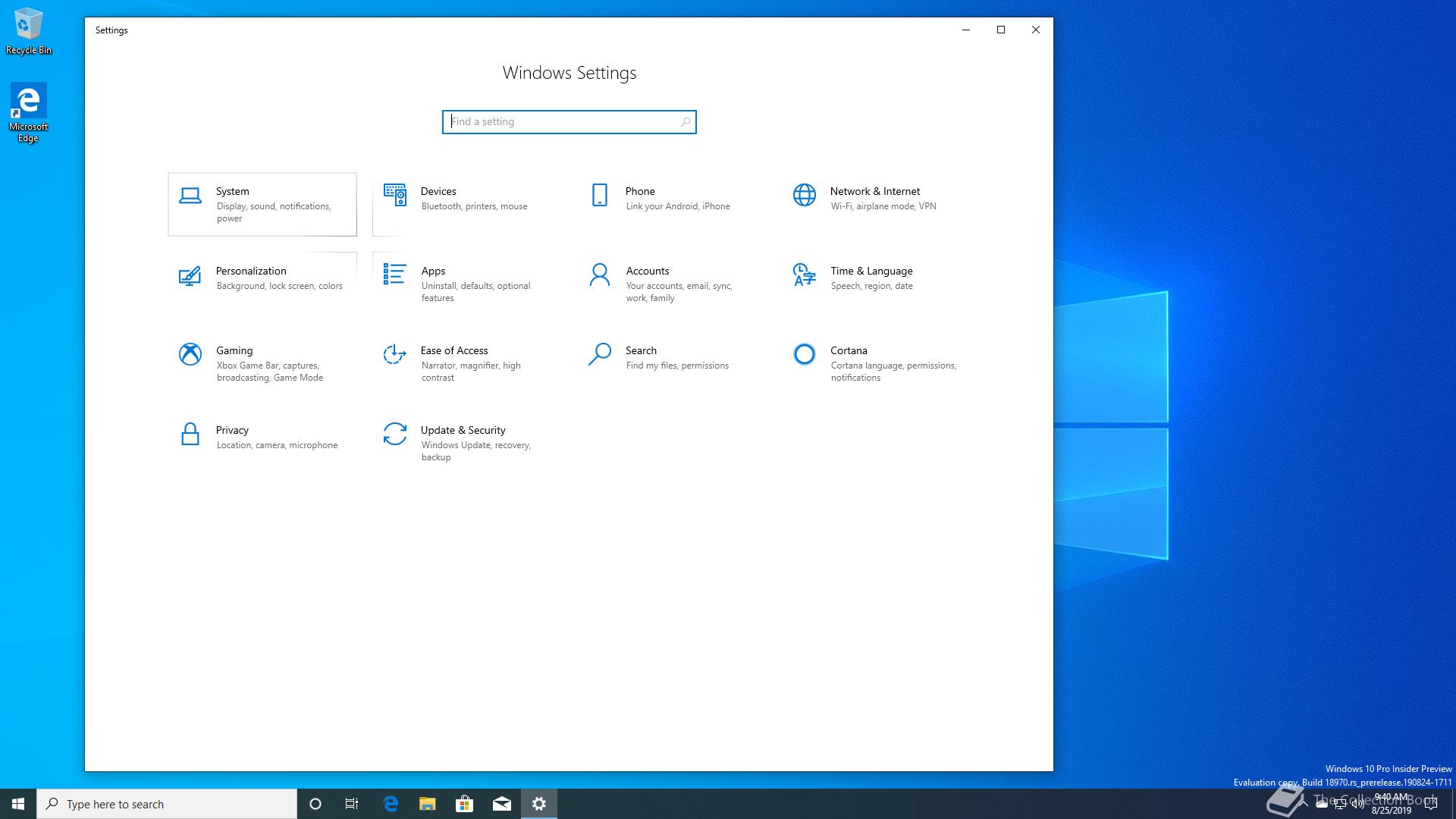The height and width of the screenshot is (819, 1456).
Task: Open the Apps list icon
Action: point(394,275)
